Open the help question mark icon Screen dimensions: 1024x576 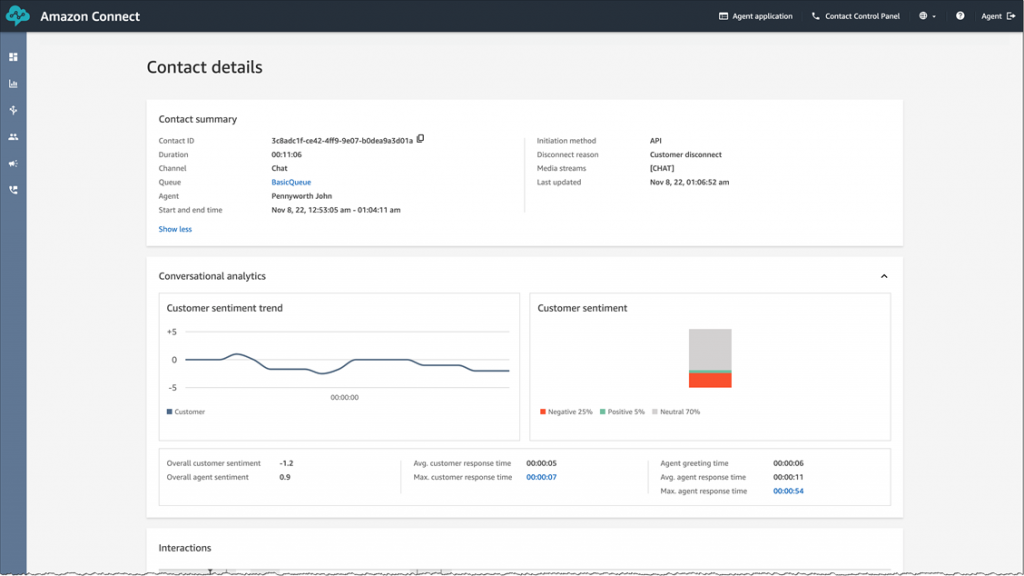(x=961, y=16)
